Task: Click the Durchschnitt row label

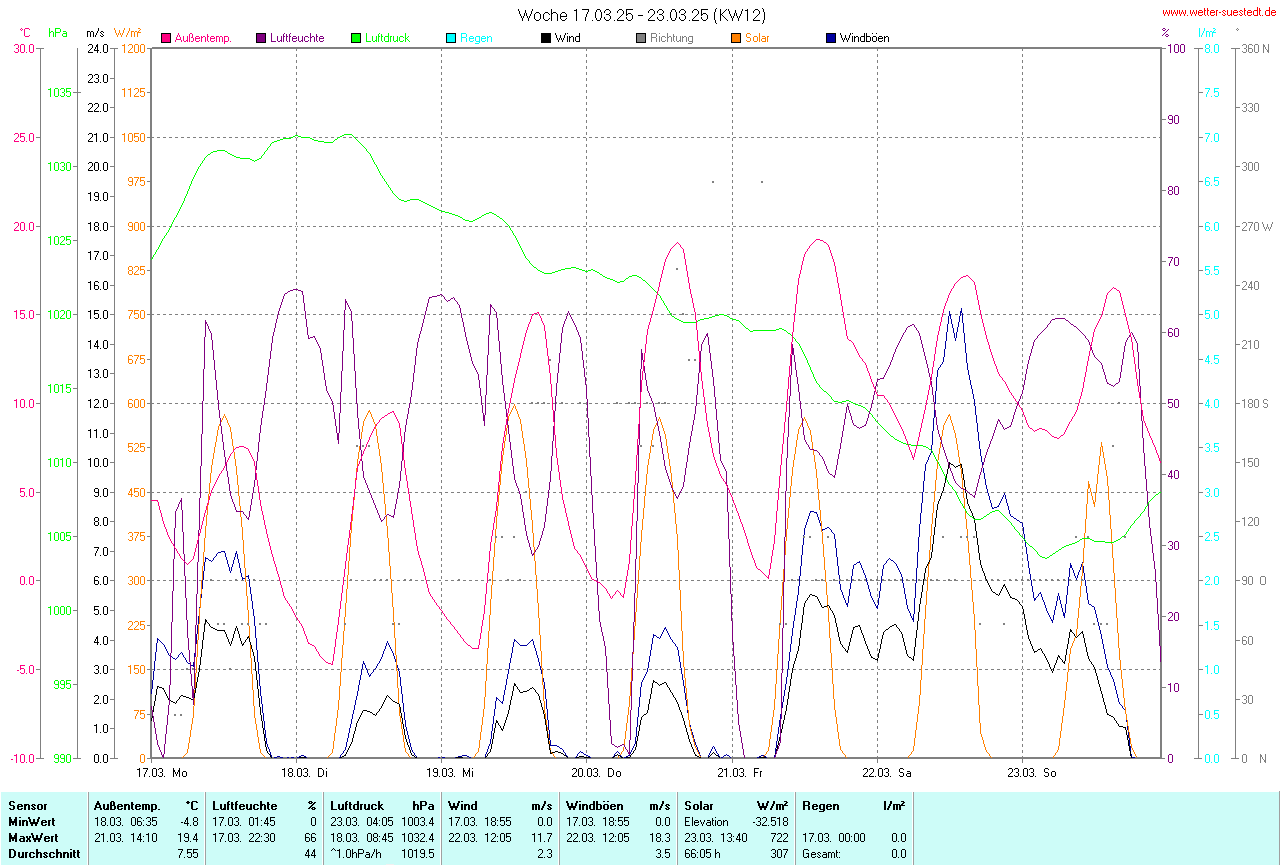Action: (44, 853)
